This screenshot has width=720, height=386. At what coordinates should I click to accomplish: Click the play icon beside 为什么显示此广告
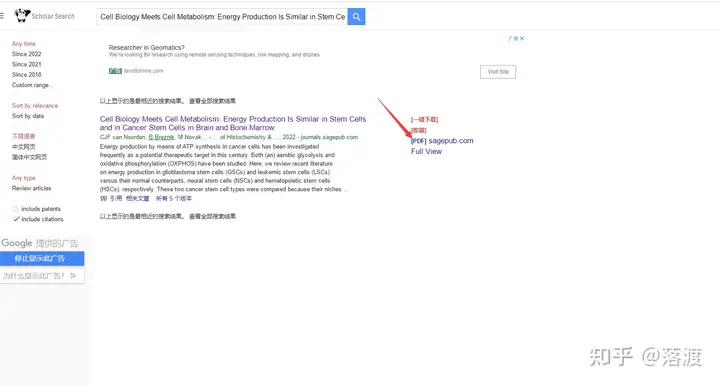[x=73, y=276]
